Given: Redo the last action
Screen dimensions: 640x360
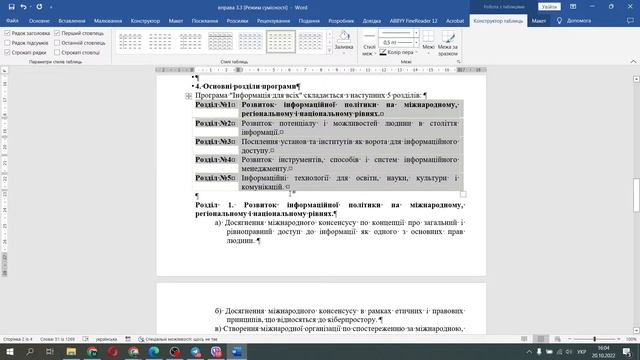Looking at the screenshot, I should click(x=39, y=7).
